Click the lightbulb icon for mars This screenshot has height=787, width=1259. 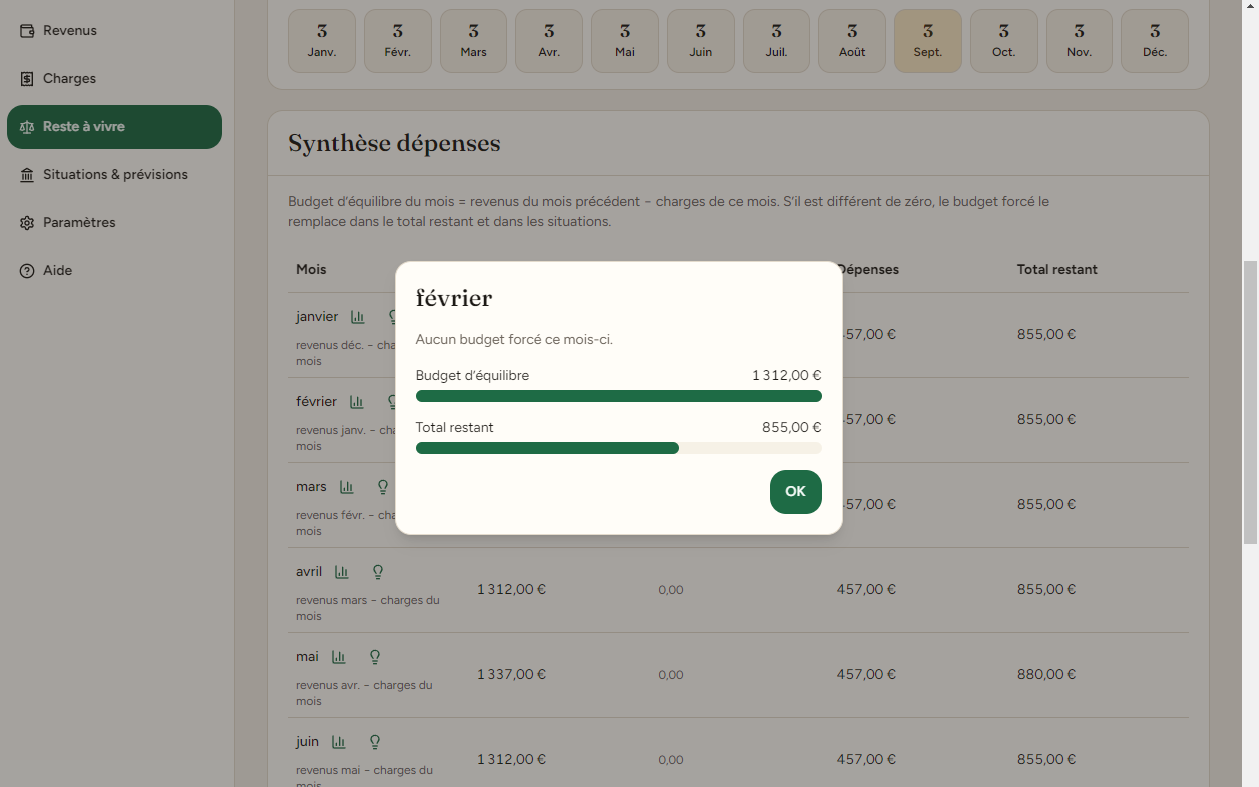point(382,487)
